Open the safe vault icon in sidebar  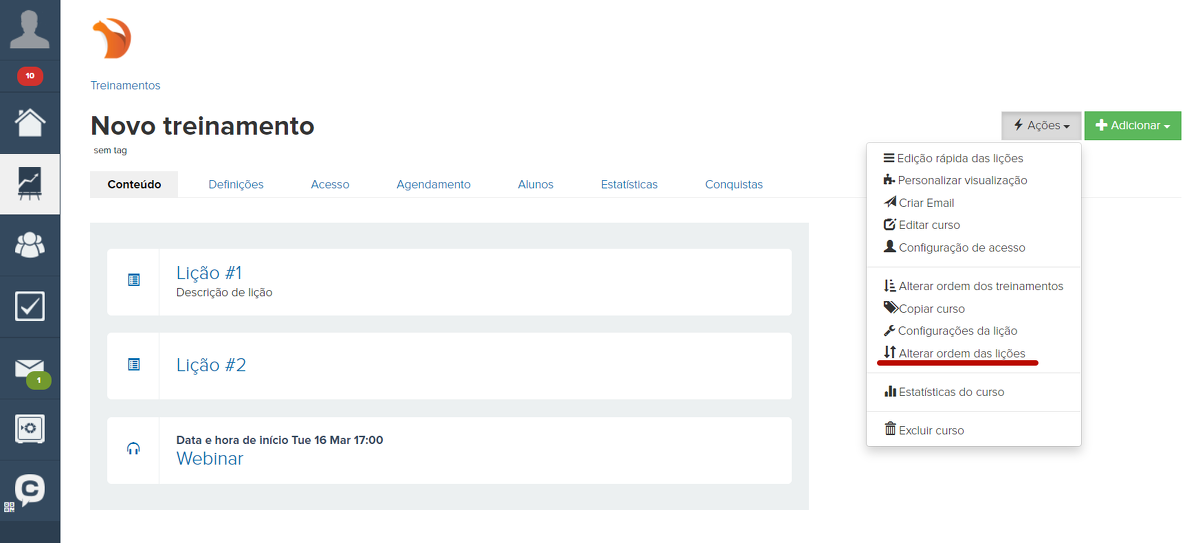point(30,429)
